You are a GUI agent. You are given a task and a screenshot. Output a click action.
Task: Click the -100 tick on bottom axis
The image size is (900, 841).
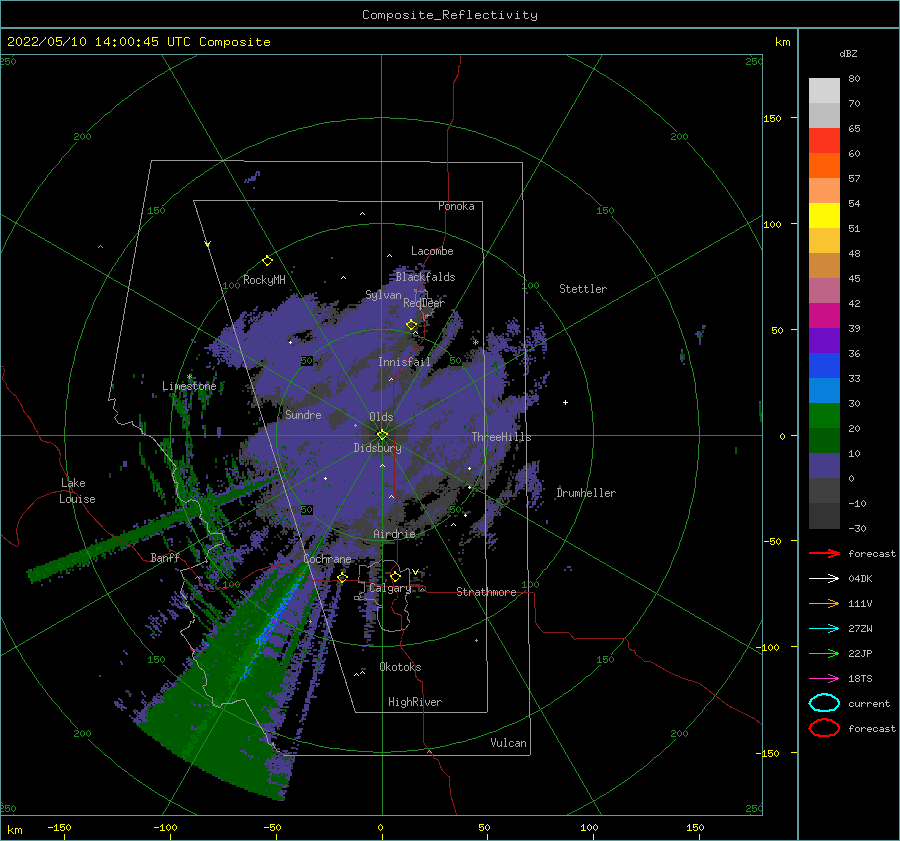click(165, 828)
